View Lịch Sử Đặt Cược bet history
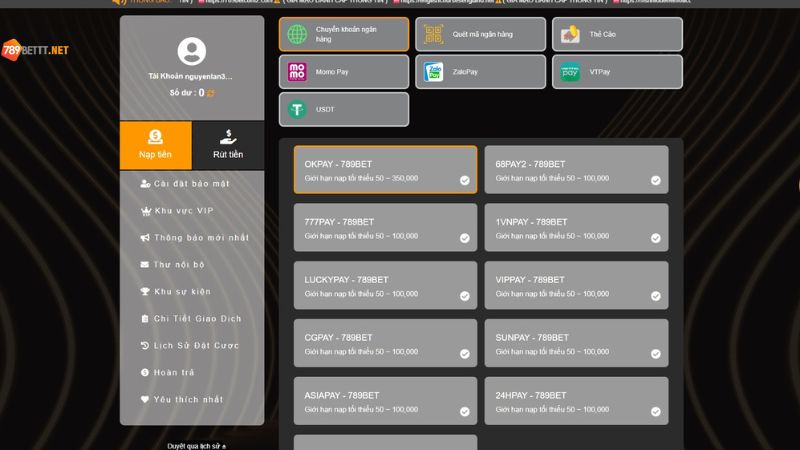Screen dimensions: 800x450 pyautogui.click(x=192, y=346)
